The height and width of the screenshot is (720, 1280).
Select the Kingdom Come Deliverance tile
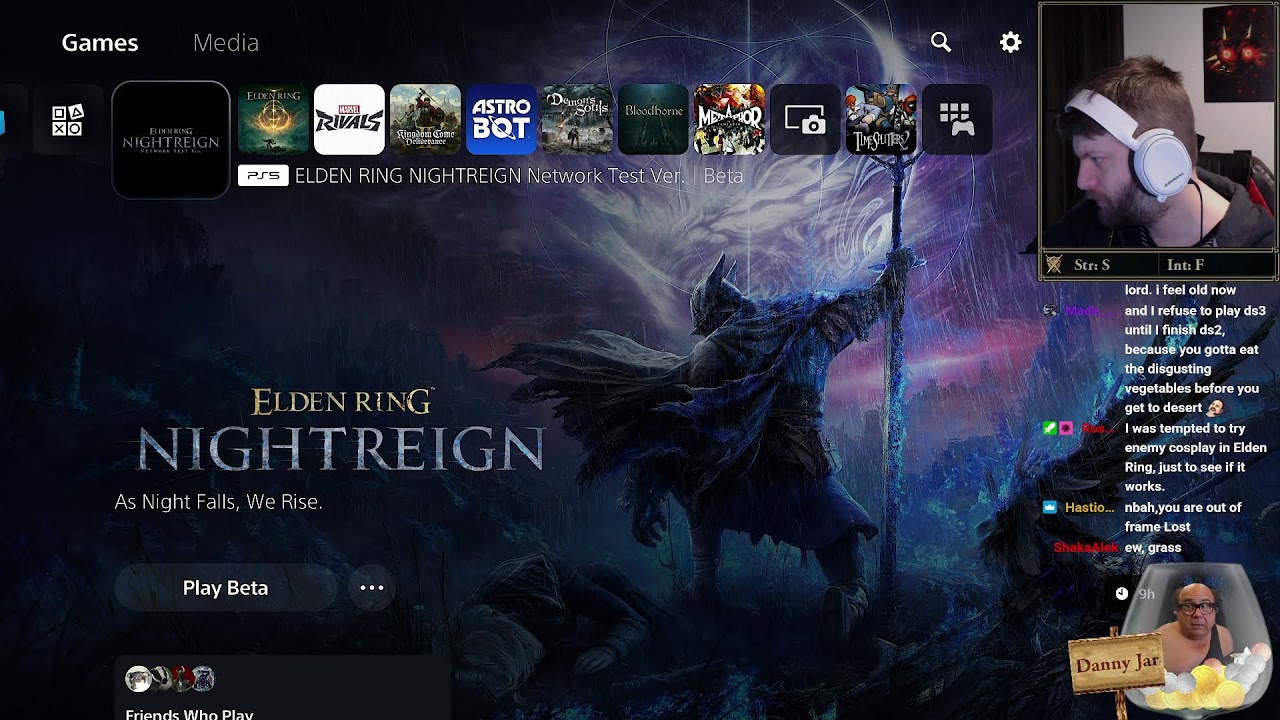(425, 120)
